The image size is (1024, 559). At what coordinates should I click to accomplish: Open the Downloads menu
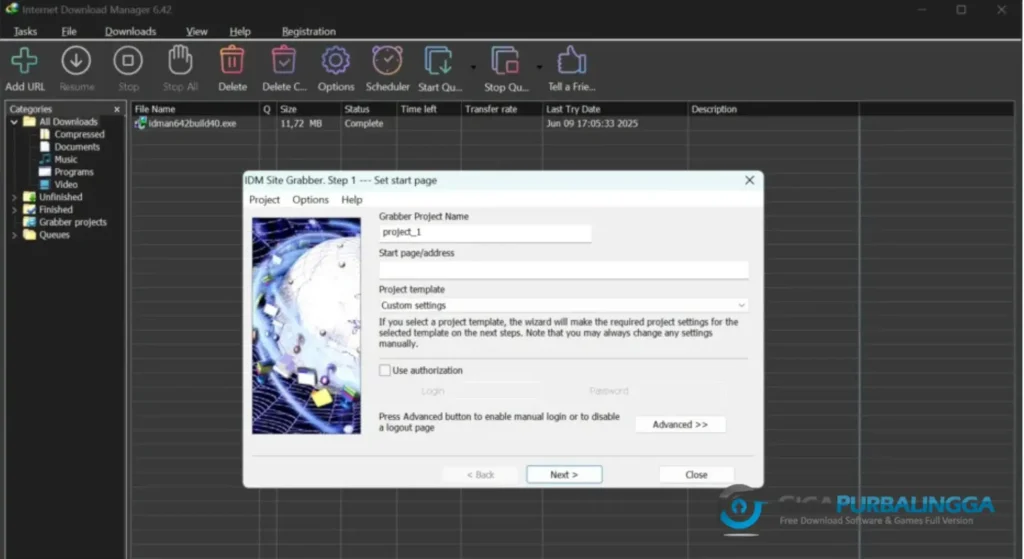(131, 31)
